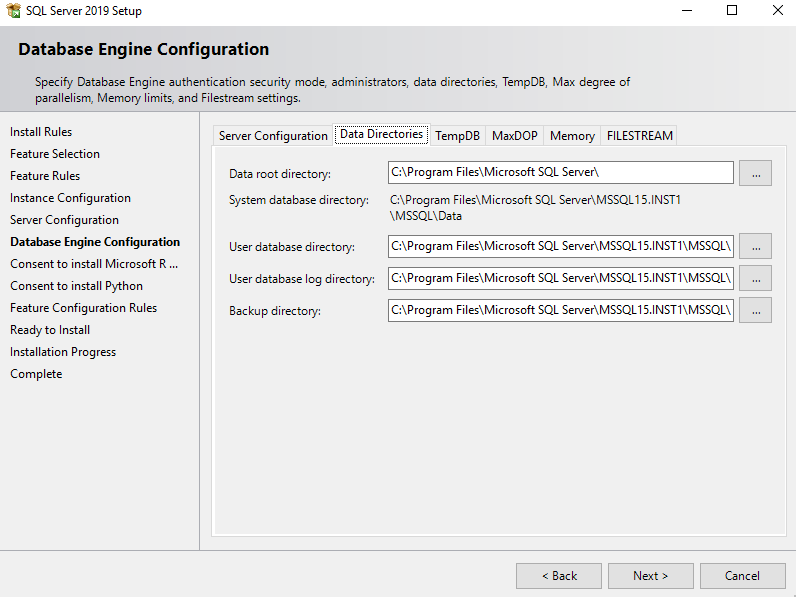Click the Next button
Screen dimensions: 796x597
[650, 575]
